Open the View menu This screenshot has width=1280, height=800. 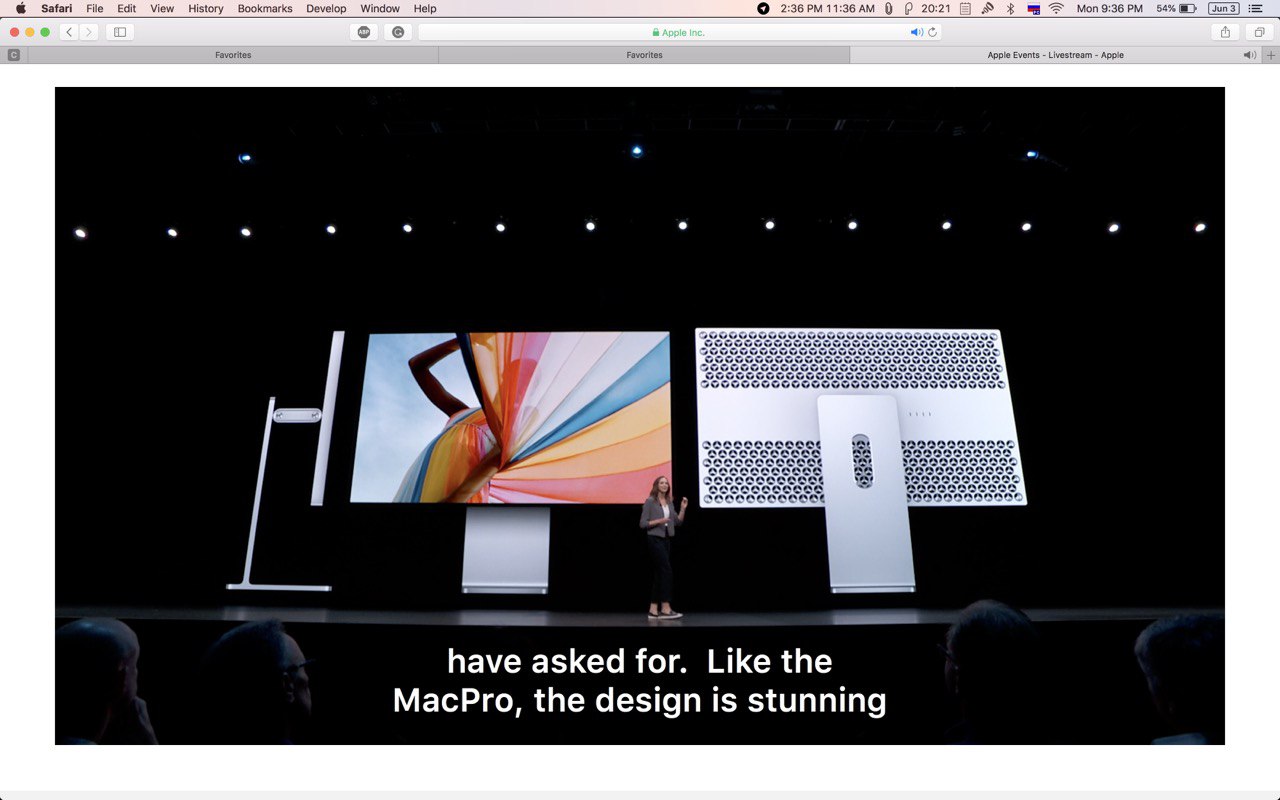[x=162, y=8]
